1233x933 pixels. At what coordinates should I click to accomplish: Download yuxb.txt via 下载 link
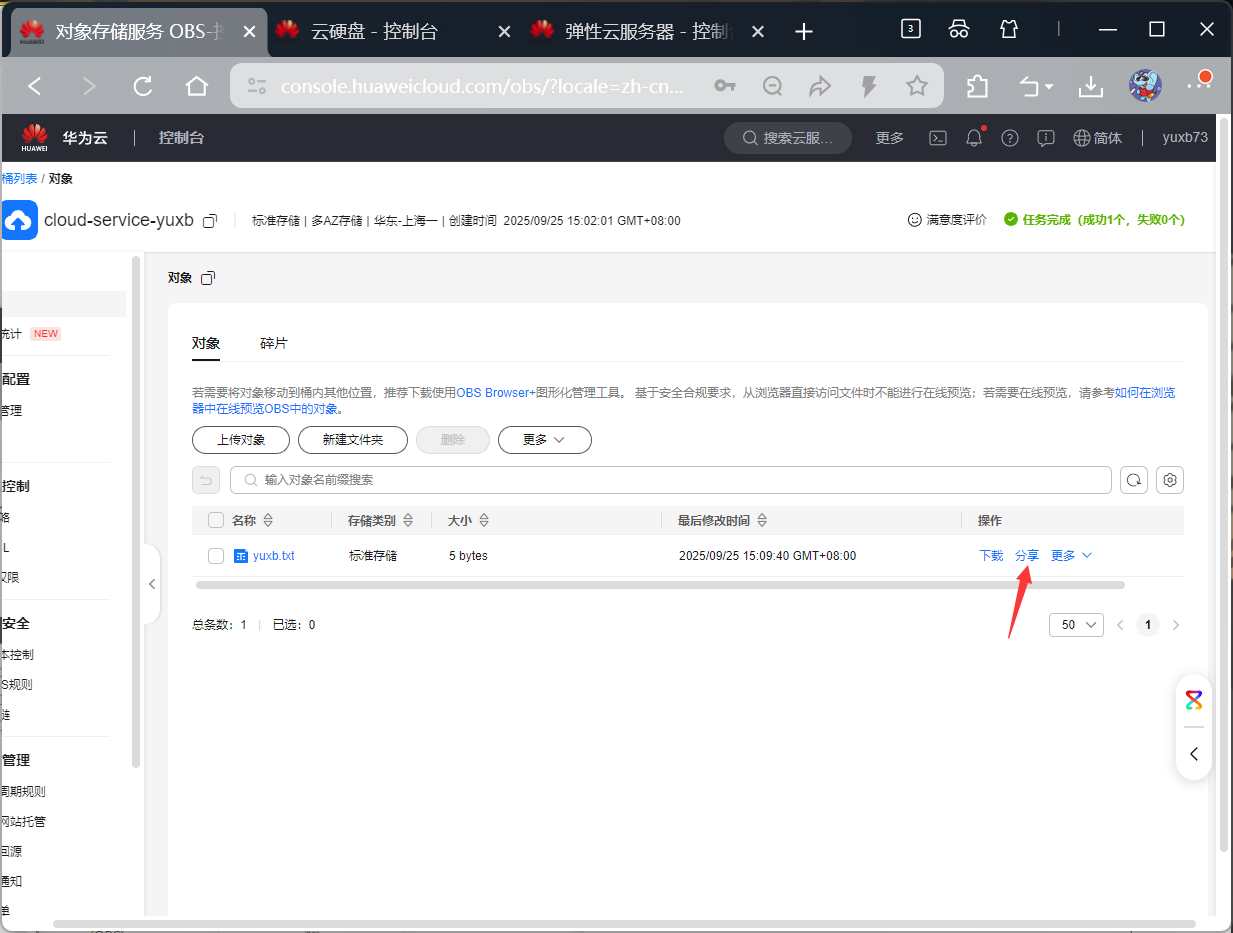tap(991, 556)
